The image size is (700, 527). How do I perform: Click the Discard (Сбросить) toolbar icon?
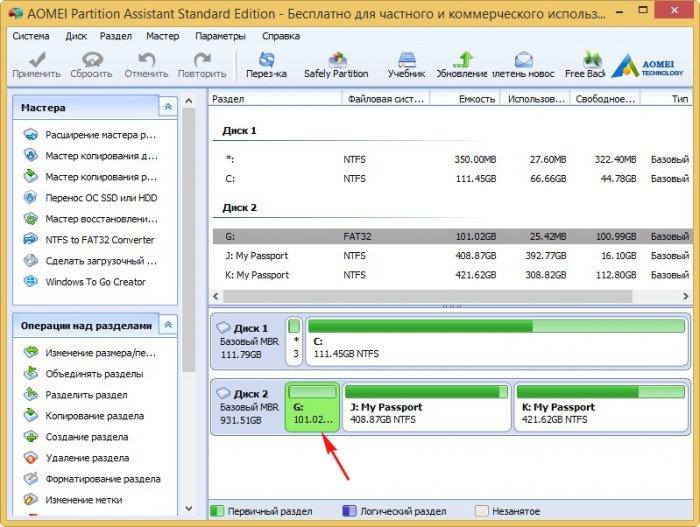[92, 60]
